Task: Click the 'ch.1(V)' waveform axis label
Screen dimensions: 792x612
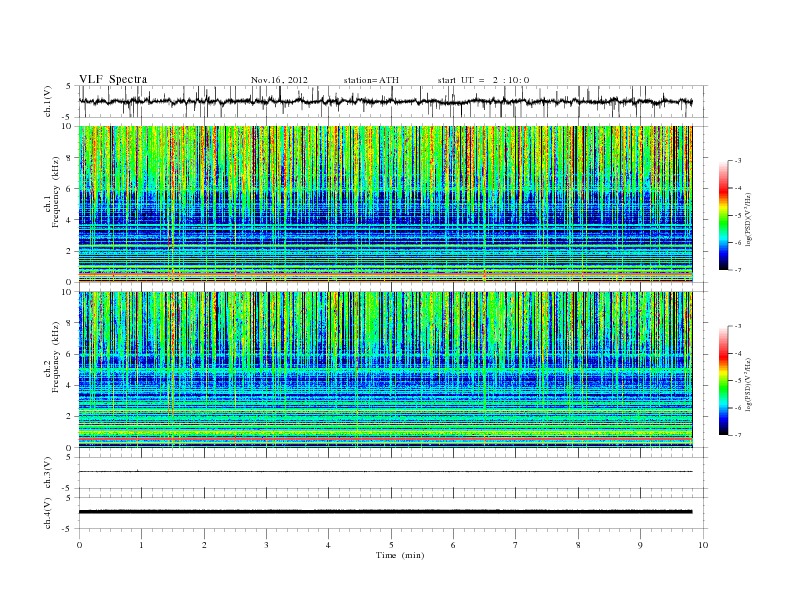Action: 48,101
